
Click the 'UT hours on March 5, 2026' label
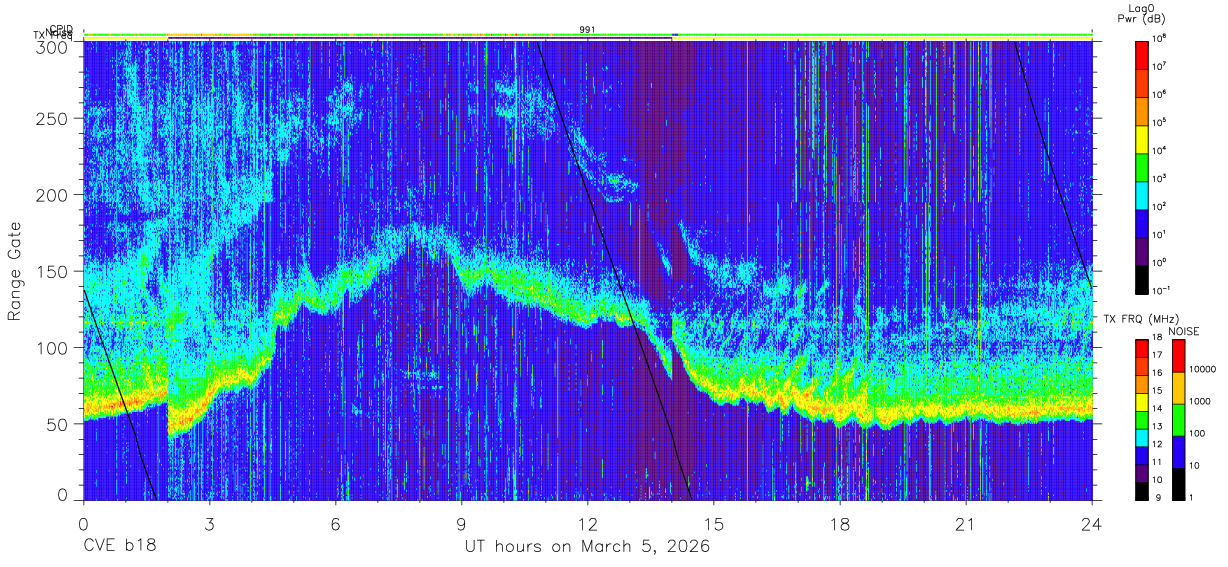point(587,547)
